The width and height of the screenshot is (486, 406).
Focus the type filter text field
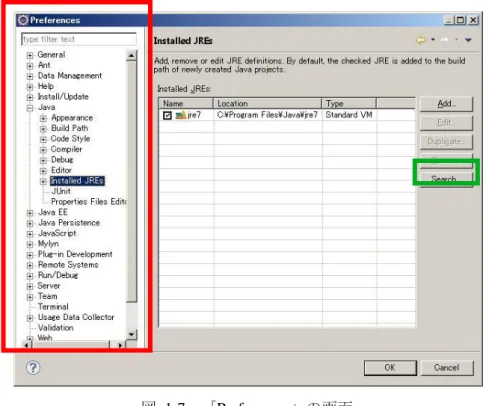point(79,39)
